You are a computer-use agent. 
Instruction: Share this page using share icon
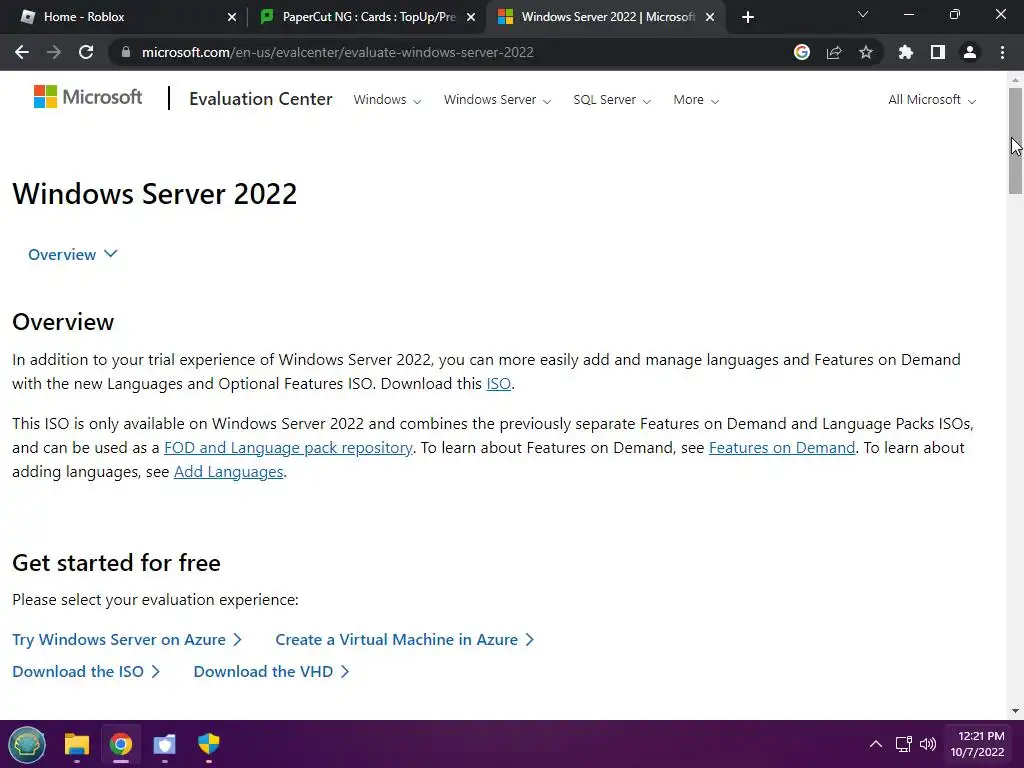coord(834,52)
